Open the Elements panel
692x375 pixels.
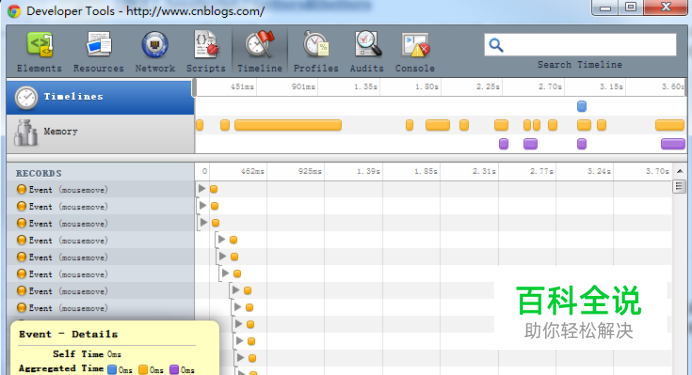[x=39, y=52]
